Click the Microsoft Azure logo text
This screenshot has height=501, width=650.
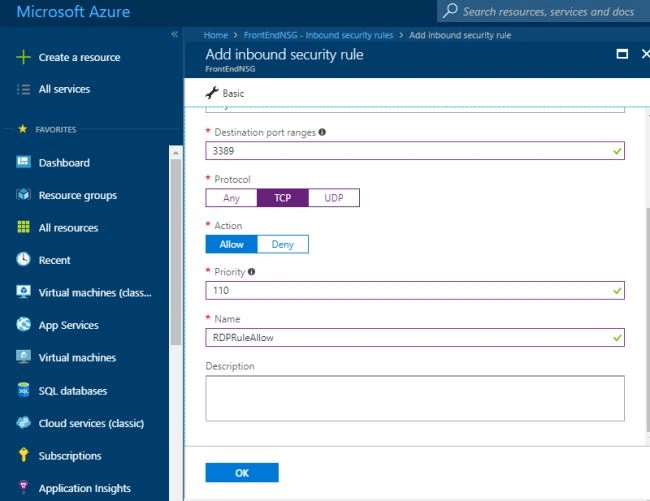[x=73, y=12]
